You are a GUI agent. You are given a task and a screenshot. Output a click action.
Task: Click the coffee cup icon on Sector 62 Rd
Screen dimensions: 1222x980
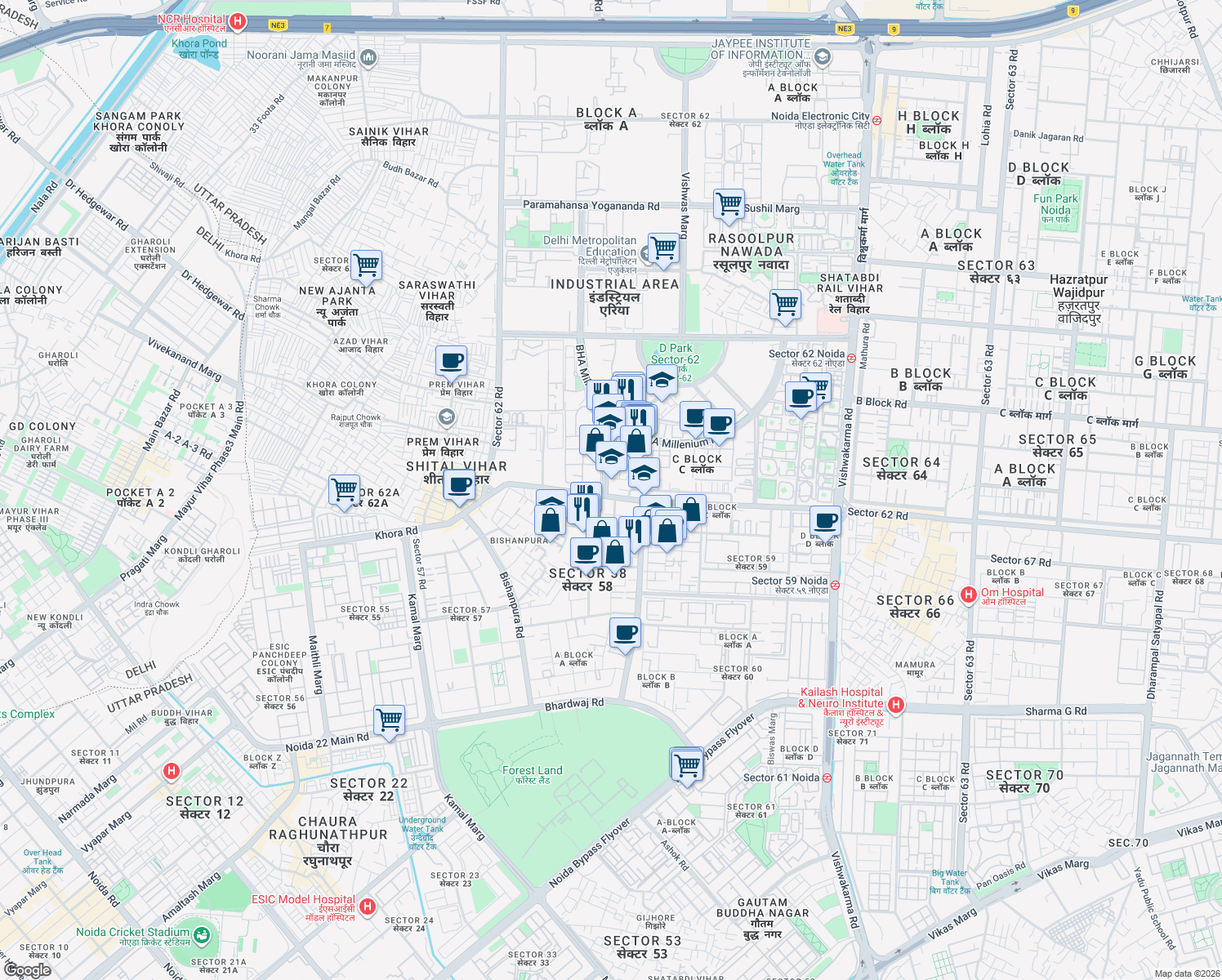point(824,520)
